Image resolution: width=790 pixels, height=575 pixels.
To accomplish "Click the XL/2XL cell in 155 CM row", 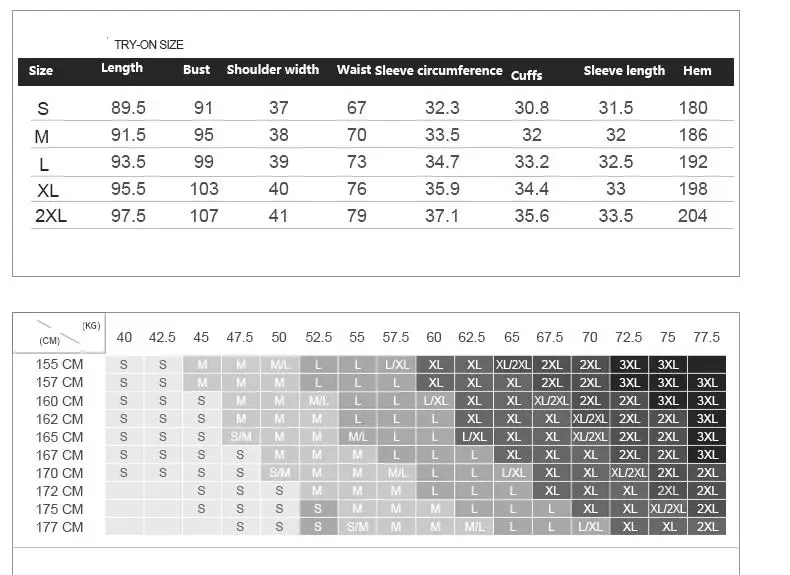I will pos(513,364).
